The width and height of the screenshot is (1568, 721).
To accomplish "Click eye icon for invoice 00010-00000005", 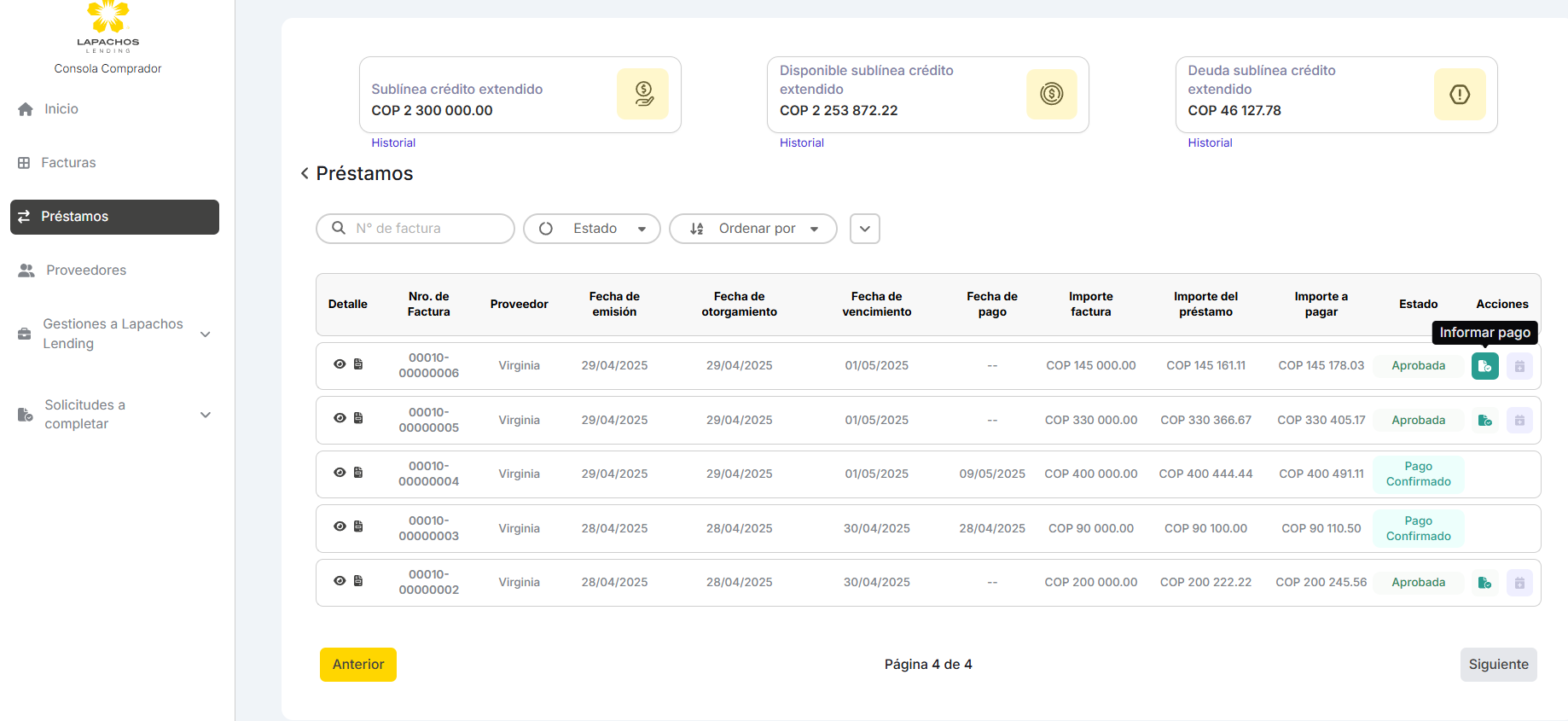I will 340,418.
